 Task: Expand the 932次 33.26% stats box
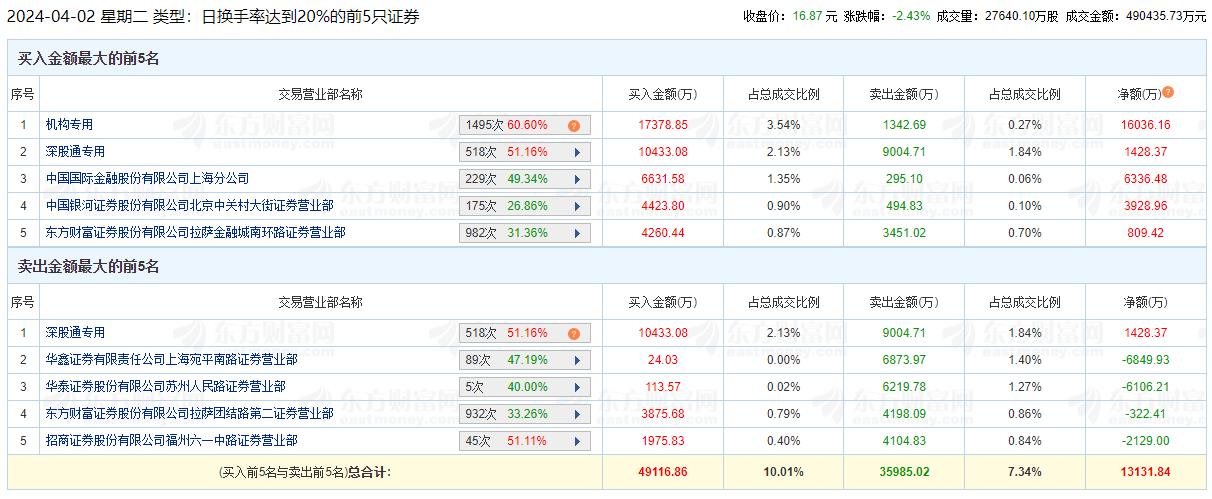[x=524, y=414]
